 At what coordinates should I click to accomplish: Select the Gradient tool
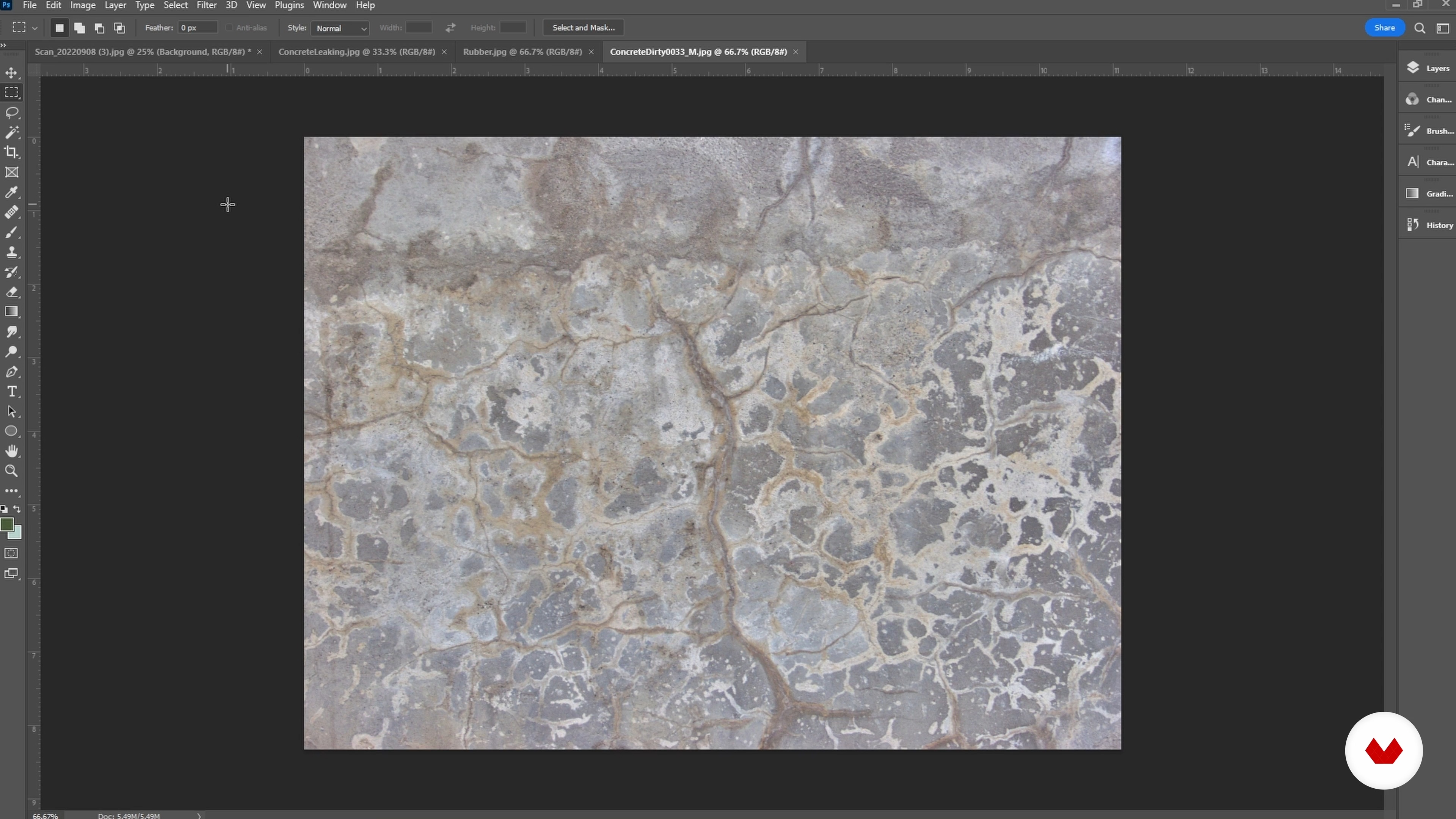[x=11, y=312]
